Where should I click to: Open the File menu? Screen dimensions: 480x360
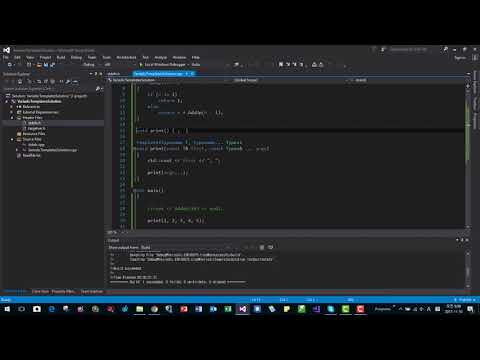tap(6, 57)
